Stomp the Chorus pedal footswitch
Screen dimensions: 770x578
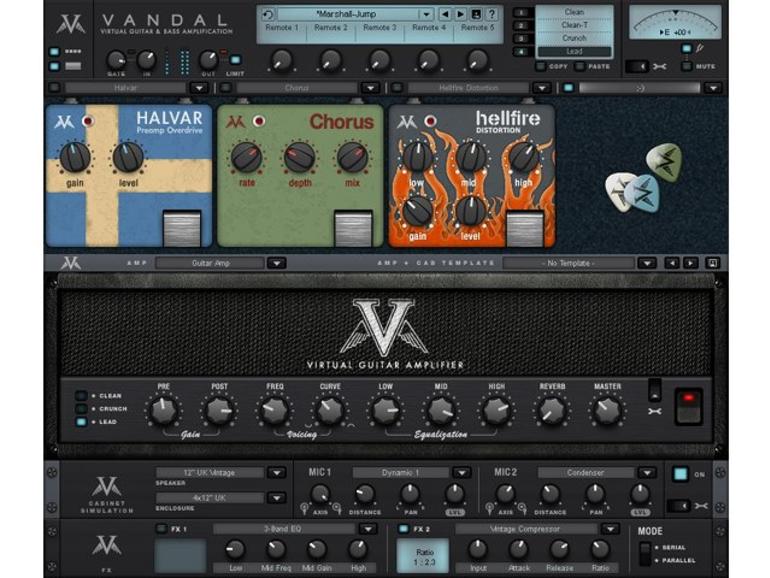[353, 228]
